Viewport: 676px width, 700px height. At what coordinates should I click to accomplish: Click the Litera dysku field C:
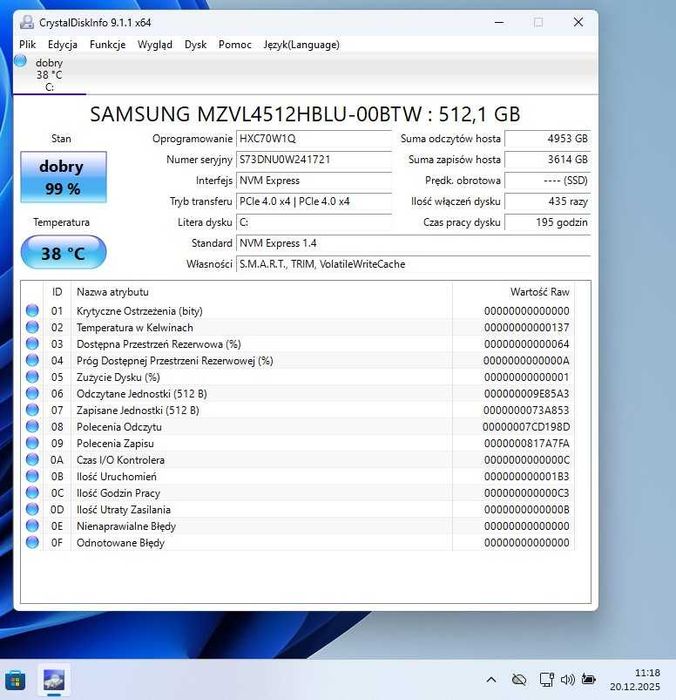click(314, 222)
